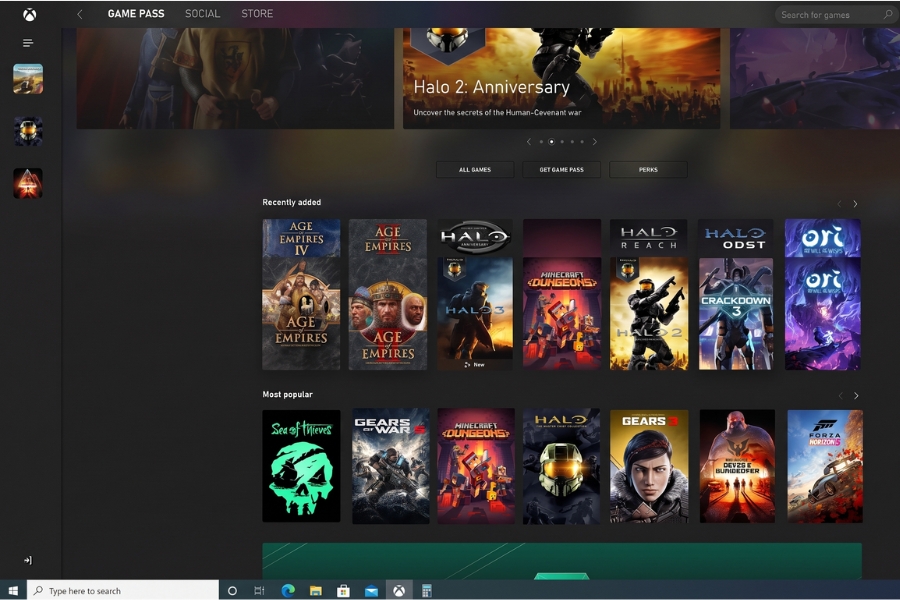Open the Windows Start menu
Viewport: 900px width, 600px height.
[x=13, y=590]
